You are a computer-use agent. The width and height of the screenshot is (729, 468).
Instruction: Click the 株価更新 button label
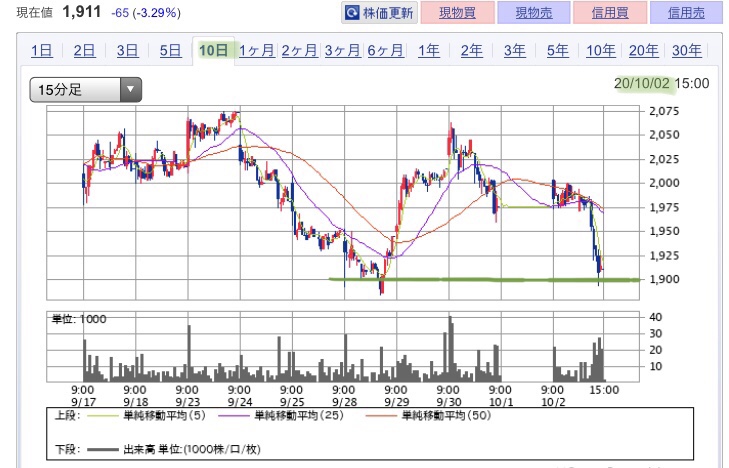pos(388,13)
